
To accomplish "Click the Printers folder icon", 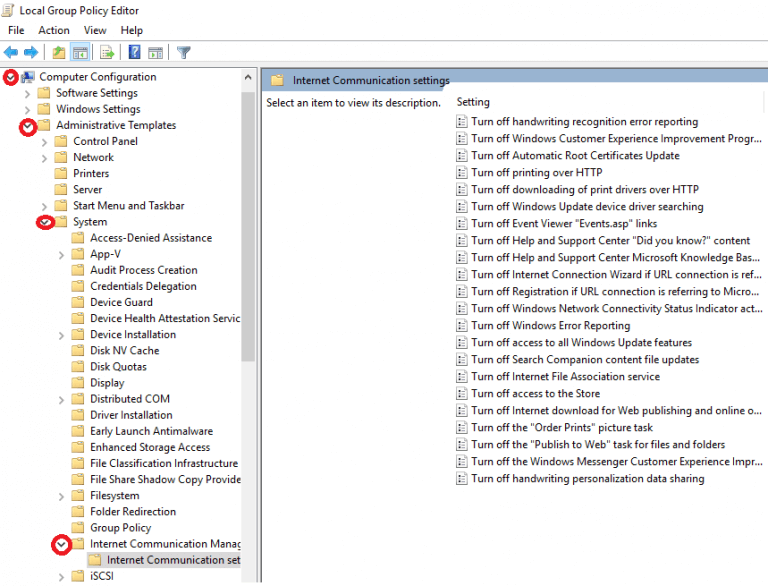I will coord(61,173).
